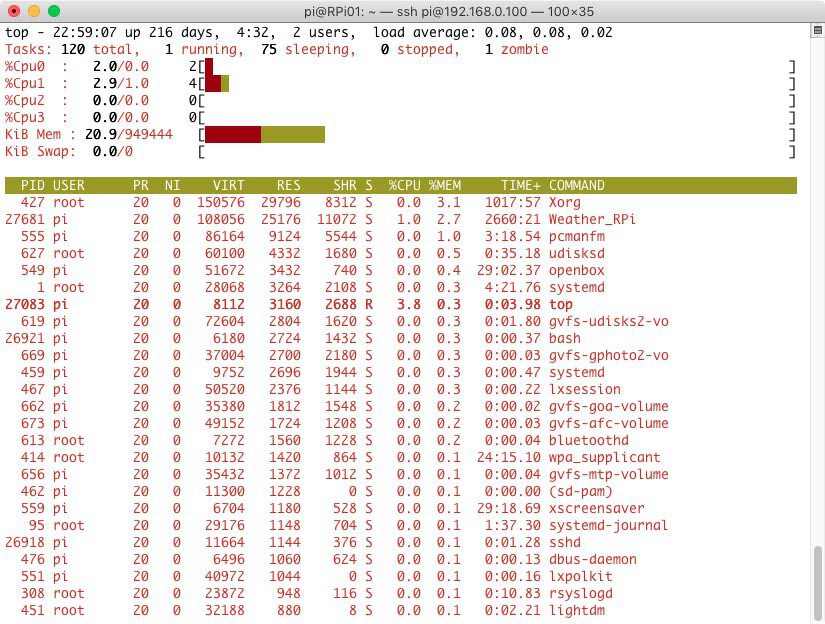The width and height of the screenshot is (825, 624).
Task: Click the PID column header
Action: 33,185
